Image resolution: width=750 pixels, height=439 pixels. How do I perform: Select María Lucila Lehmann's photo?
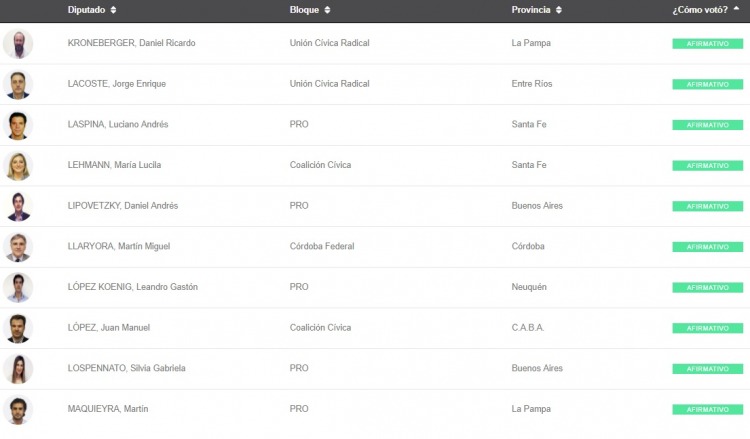pyautogui.click(x=18, y=165)
